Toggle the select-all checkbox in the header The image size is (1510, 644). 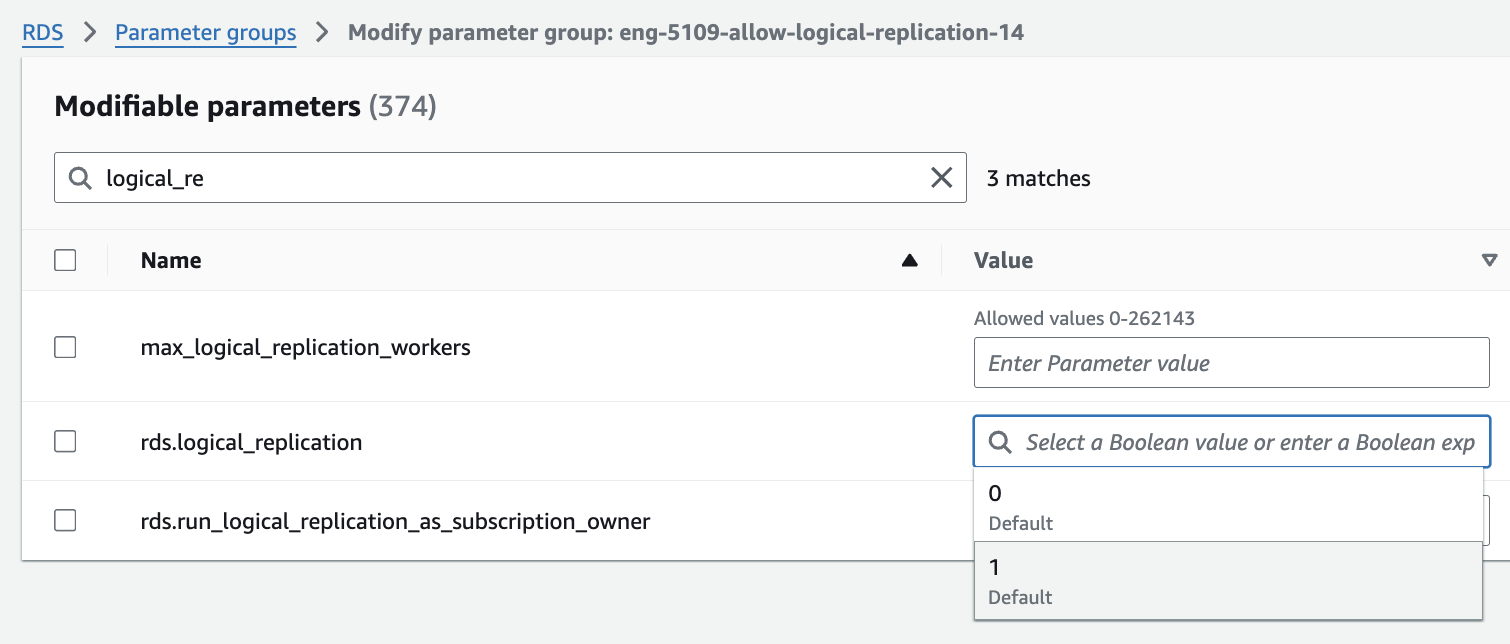65,260
